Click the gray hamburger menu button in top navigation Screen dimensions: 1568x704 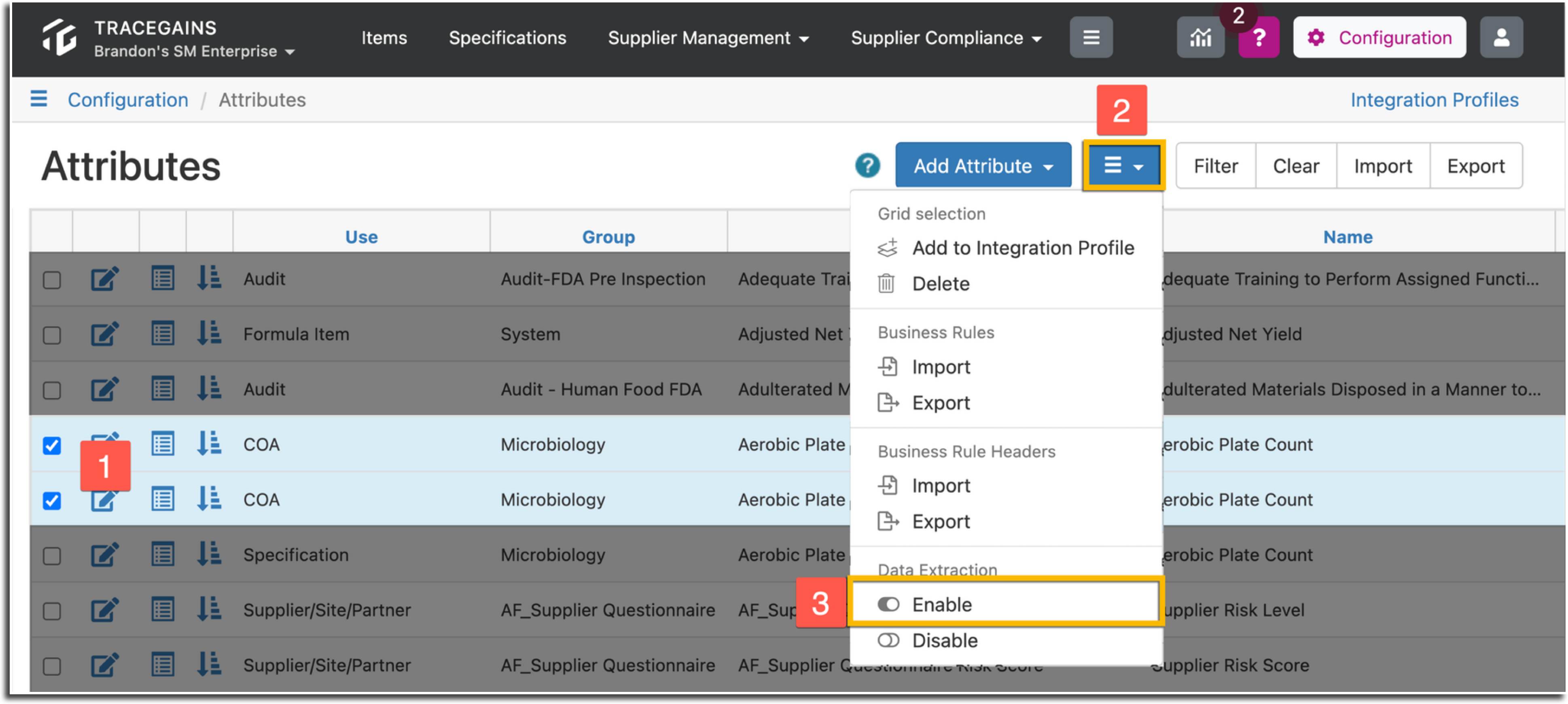(1090, 38)
